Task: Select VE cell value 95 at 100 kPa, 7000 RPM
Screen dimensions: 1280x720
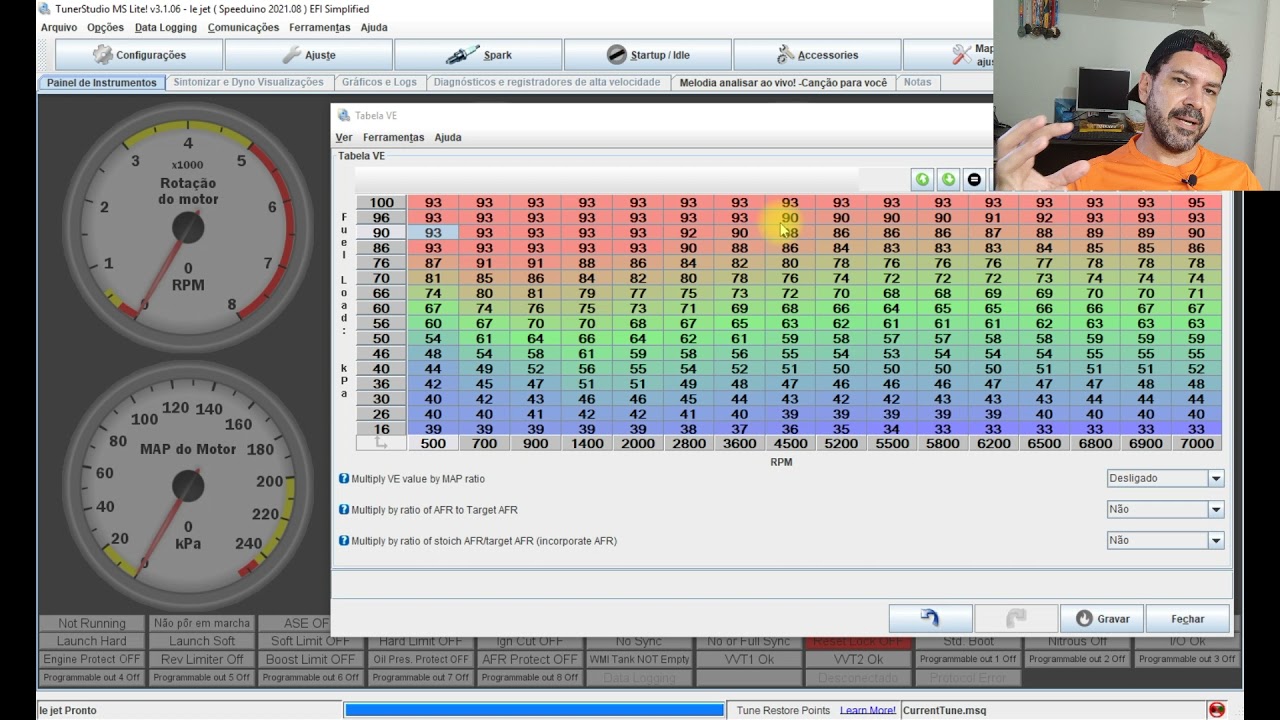Action: click(1196, 203)
